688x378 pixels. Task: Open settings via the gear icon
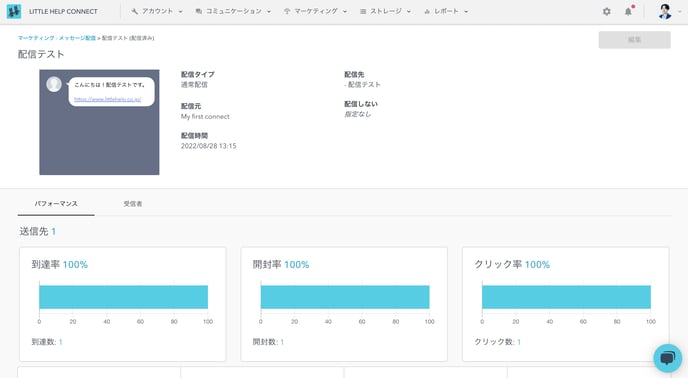tap(606, 11)
